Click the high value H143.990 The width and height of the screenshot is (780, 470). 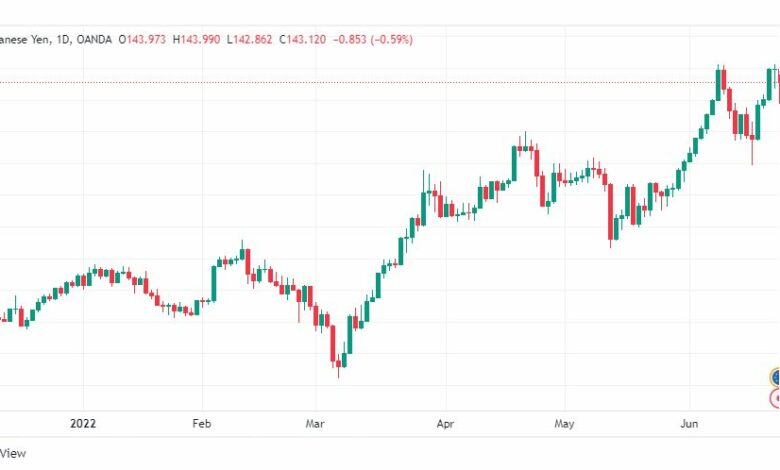point(196,39)
